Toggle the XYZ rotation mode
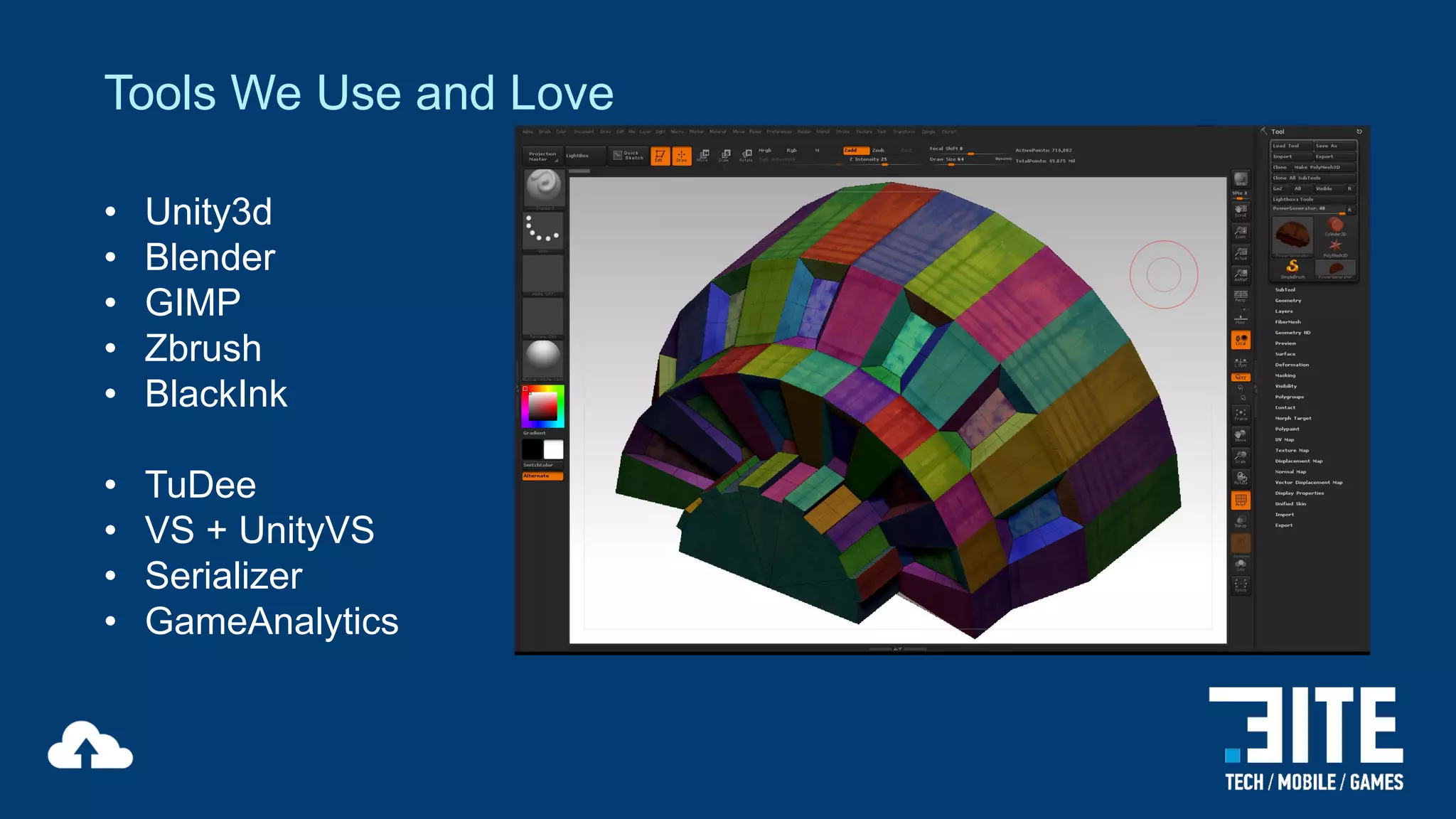The image size is (1456, 819). (1241, 378)
